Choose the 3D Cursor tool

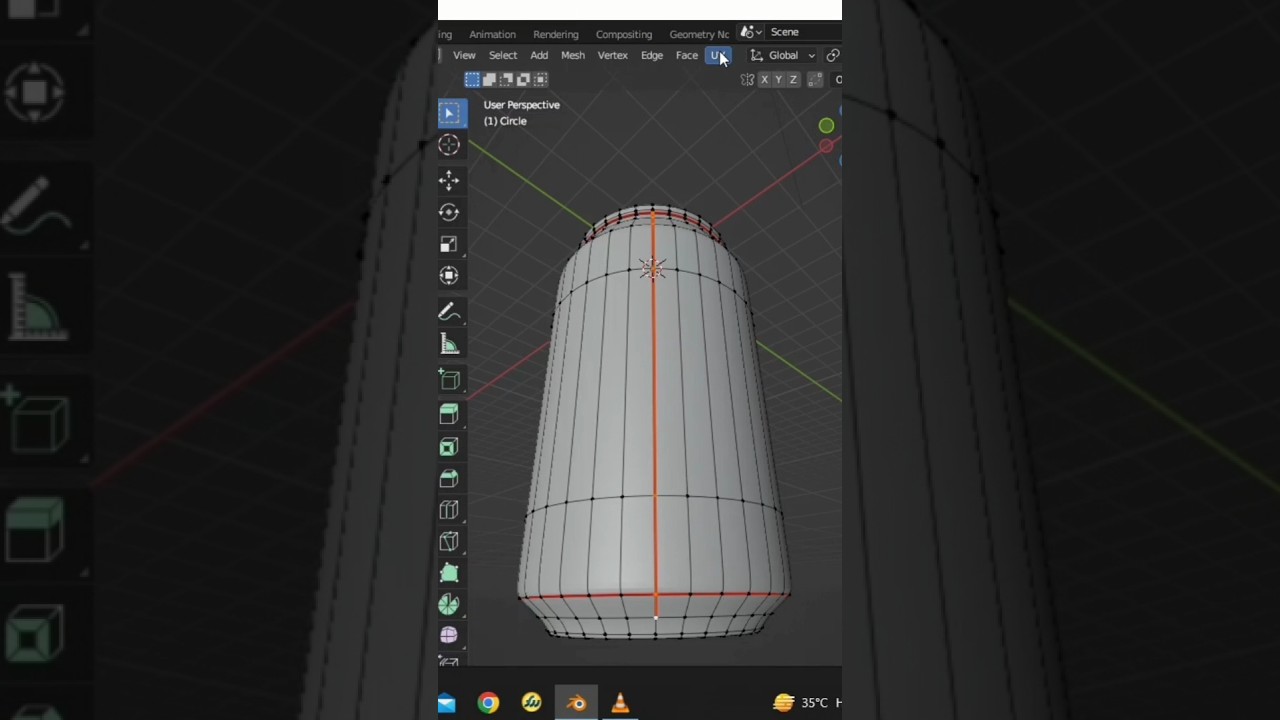coord(449,146)
